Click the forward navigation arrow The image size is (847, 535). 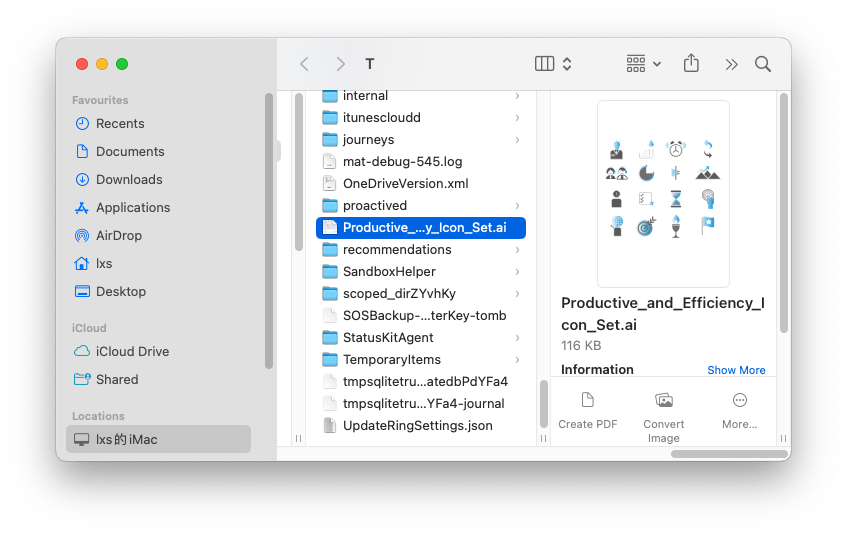point(340,64)
